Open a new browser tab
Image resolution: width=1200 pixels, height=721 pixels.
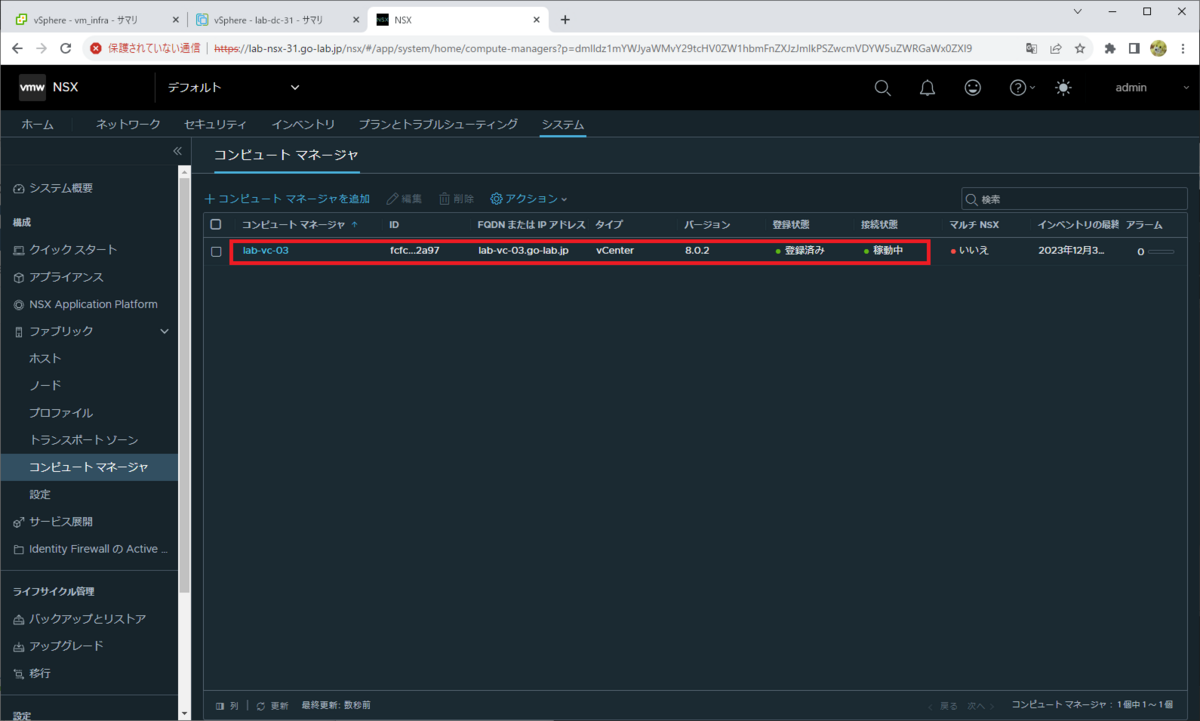pyautogui.click(x=565, y=19)
